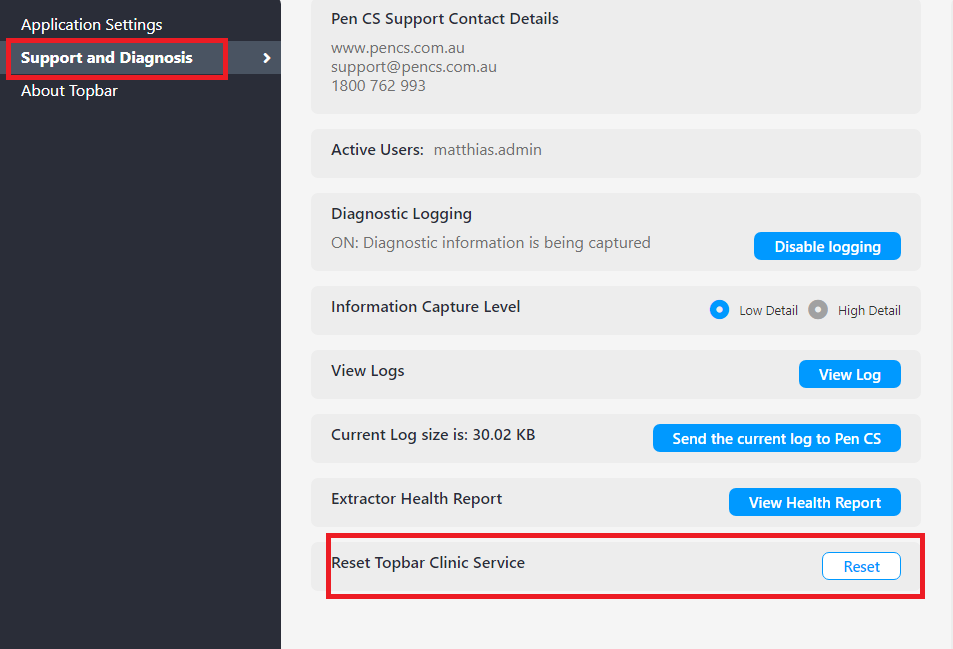Send the current log to Pen CS

(777, 438)
